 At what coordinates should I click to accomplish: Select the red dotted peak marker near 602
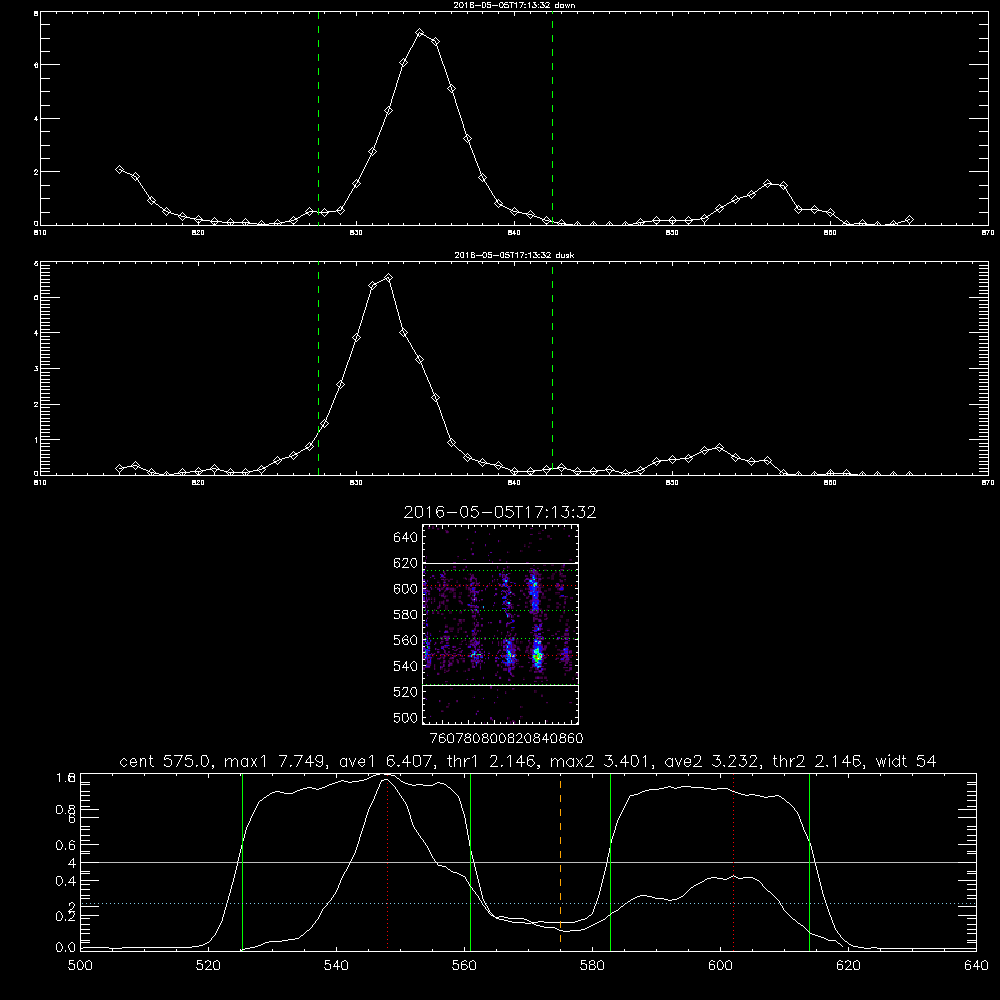(x=733, y=861)
